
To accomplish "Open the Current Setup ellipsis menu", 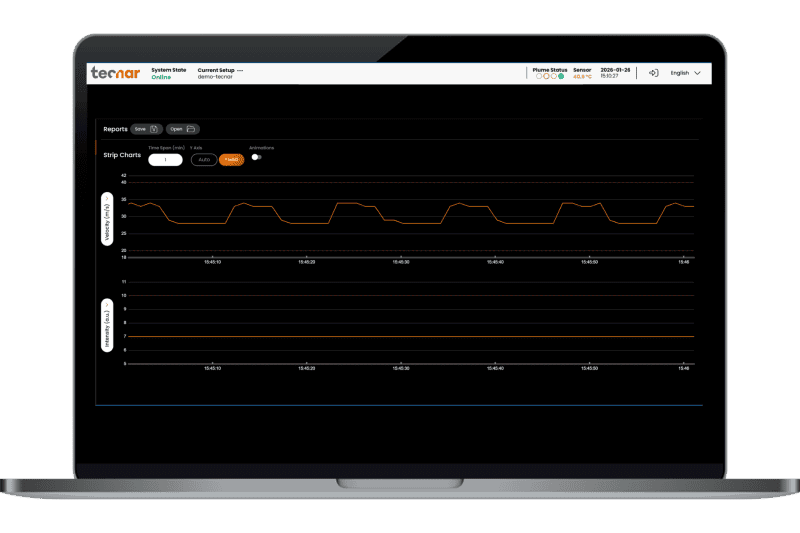I will click(240, 70).
